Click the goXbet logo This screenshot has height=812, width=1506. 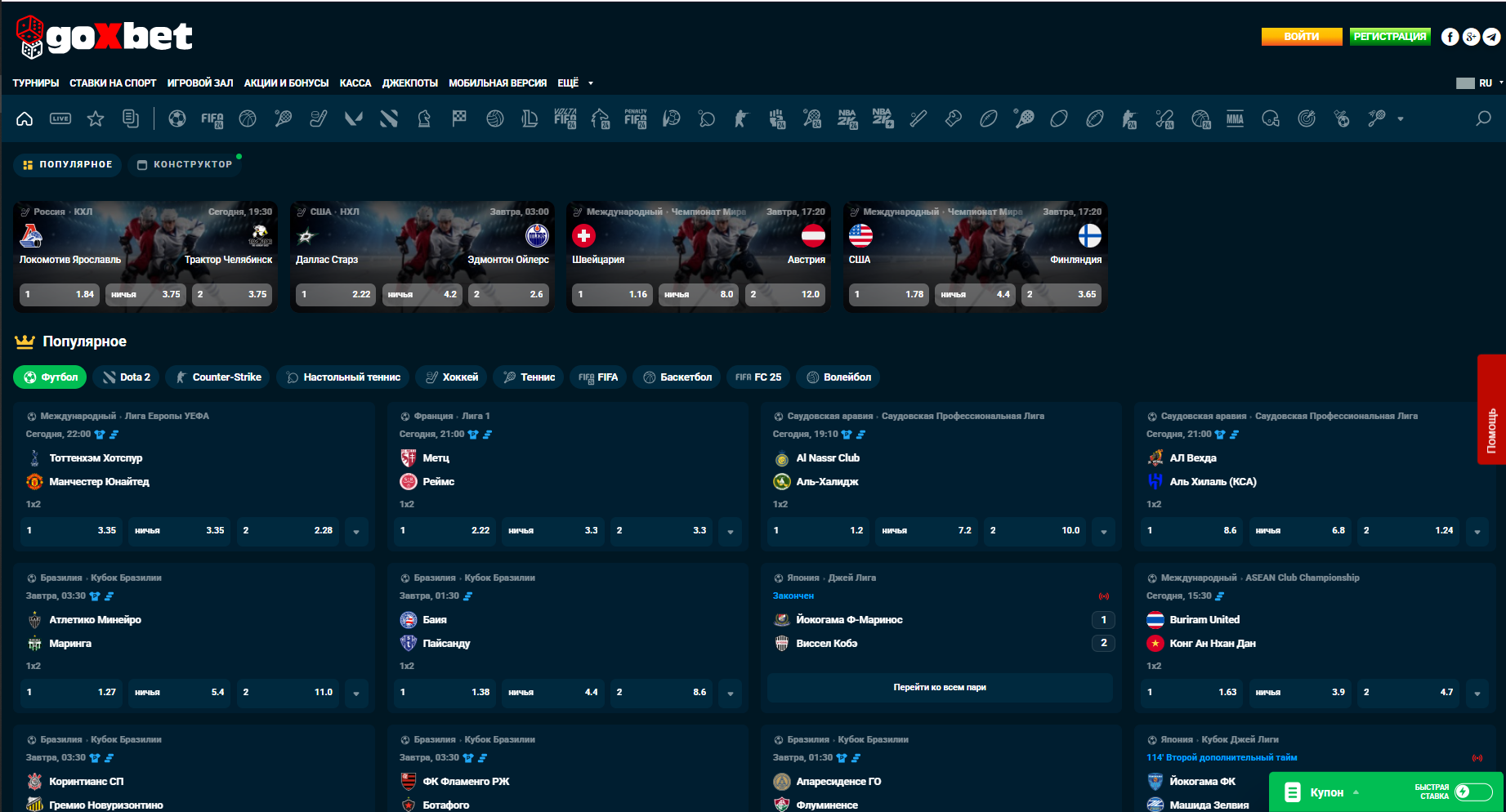point(104,37)
